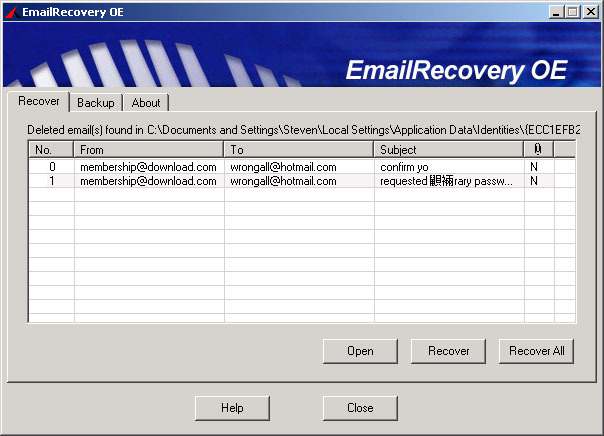Sort emails by the Subject column header

449,149
